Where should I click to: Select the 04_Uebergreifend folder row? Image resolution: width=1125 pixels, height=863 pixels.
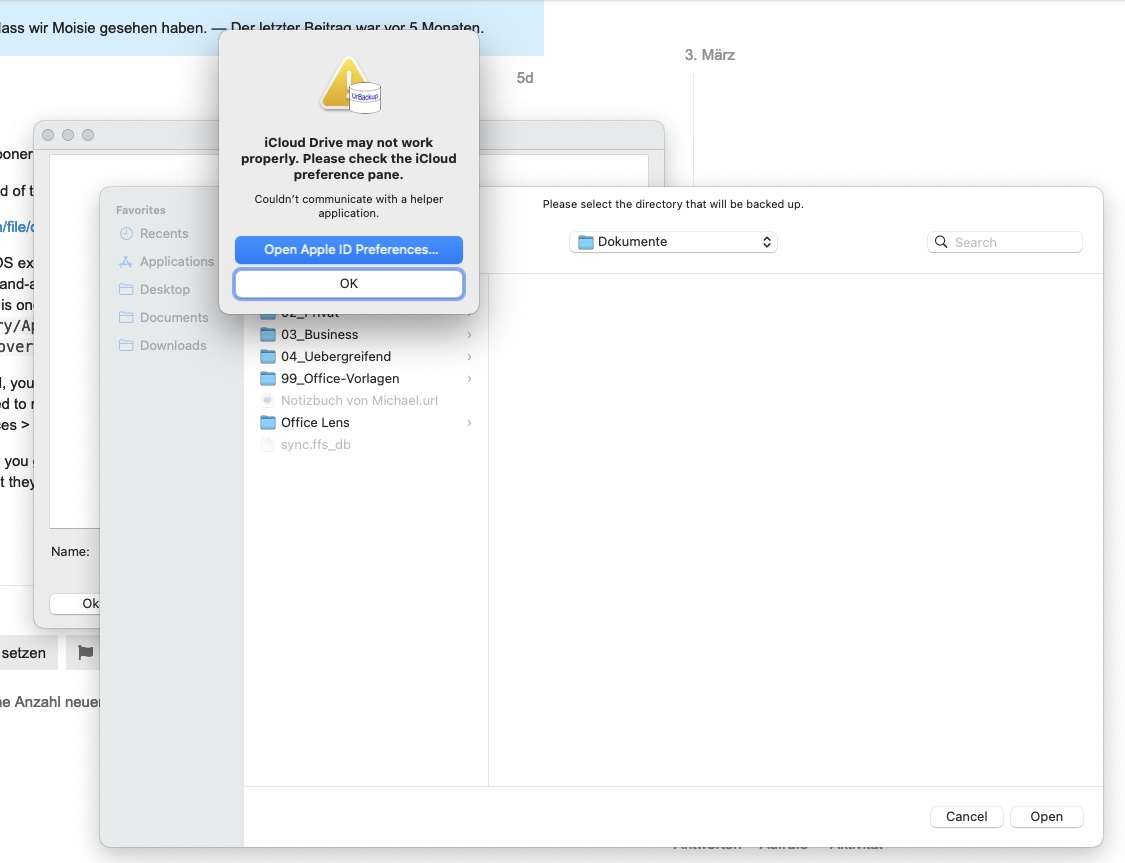coord(366,357)
